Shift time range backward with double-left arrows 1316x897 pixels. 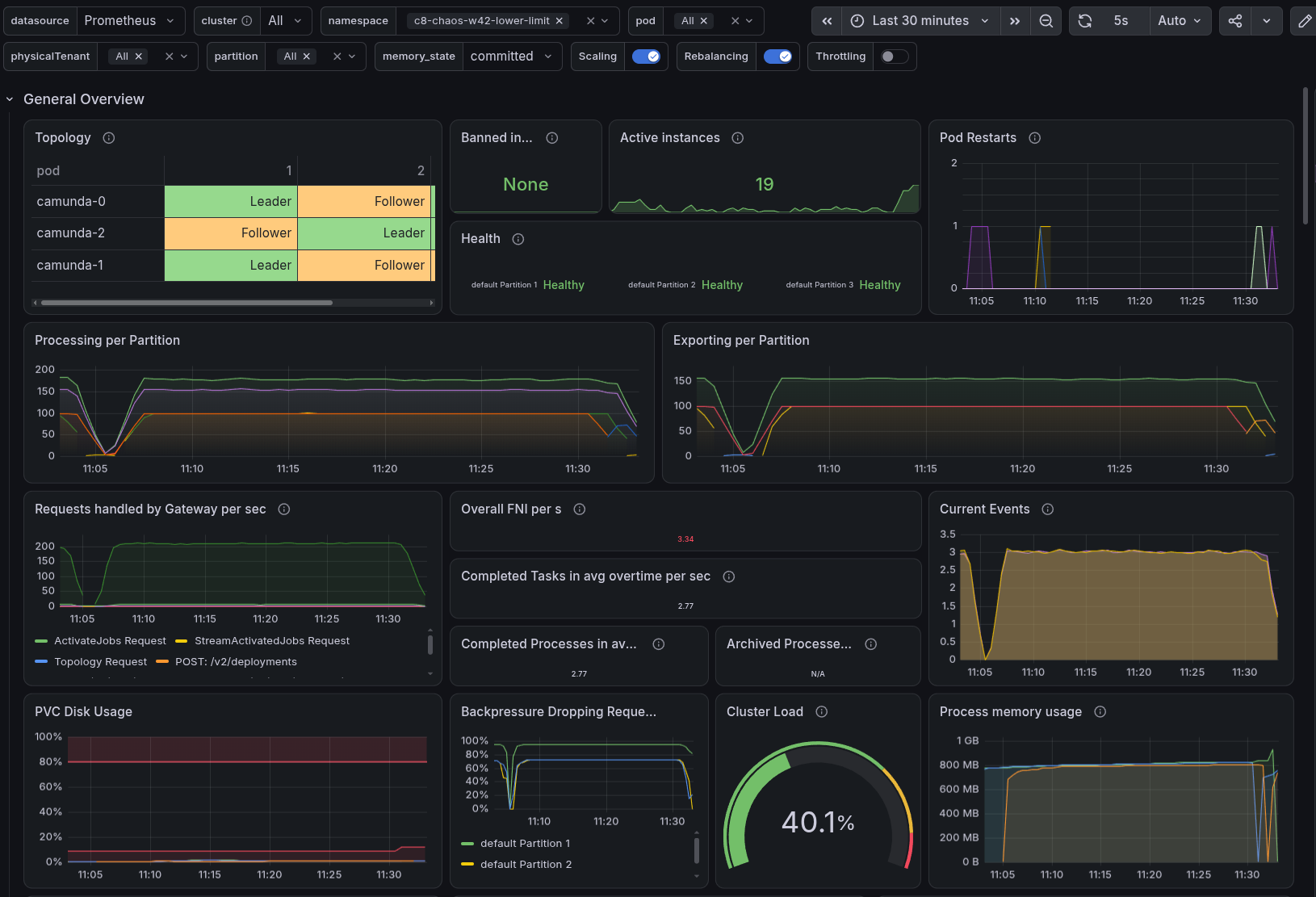pos(827,21)
